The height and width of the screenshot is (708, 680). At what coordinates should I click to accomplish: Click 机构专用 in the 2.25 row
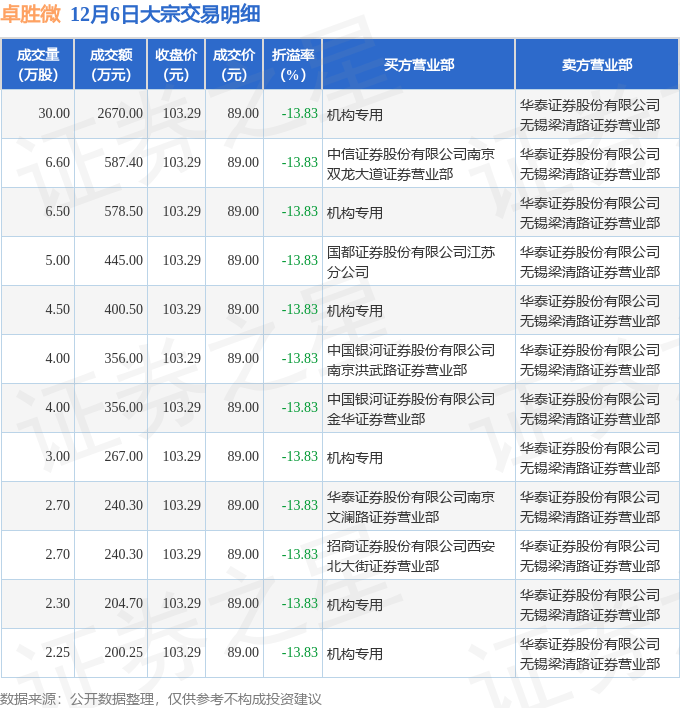click(x=354, y=654)
